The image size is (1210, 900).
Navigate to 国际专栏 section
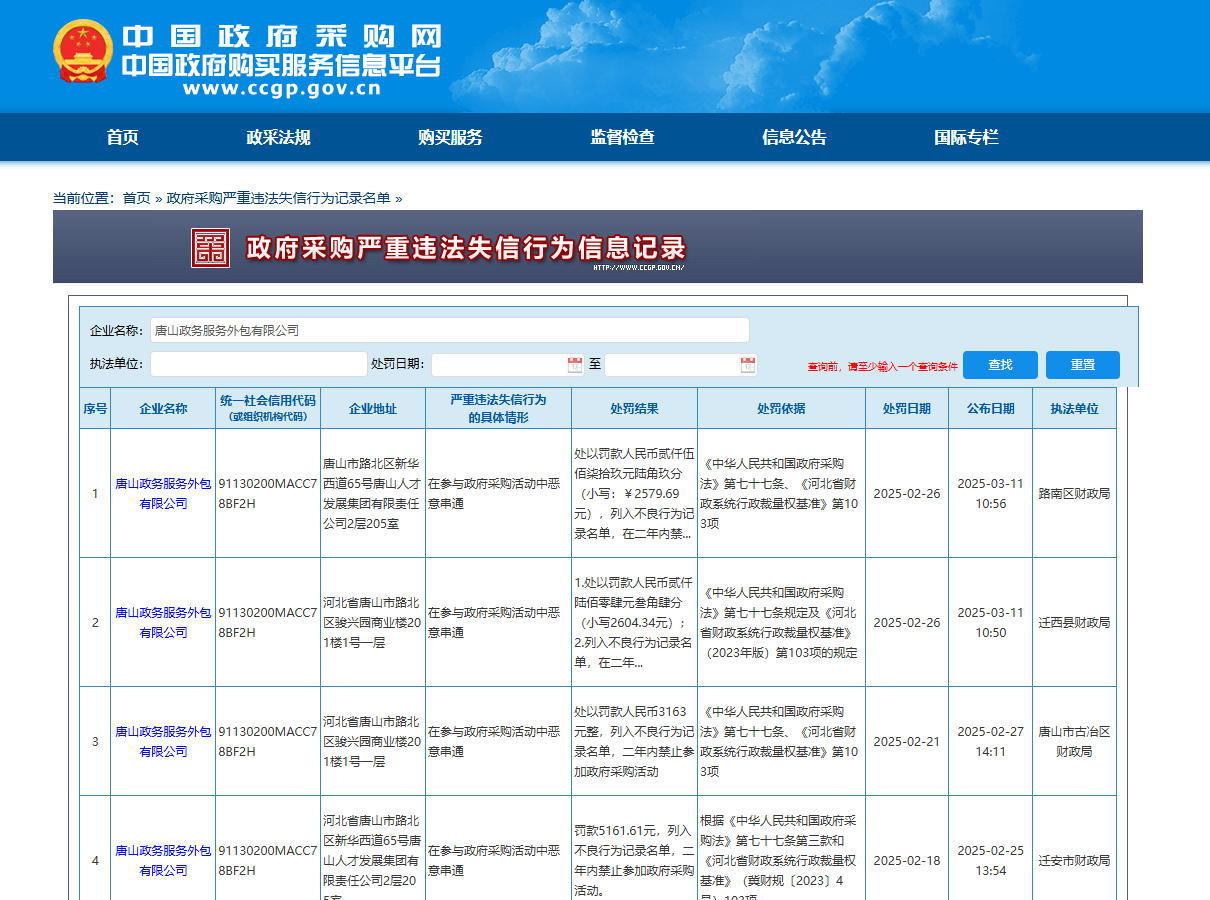[966, 138]
